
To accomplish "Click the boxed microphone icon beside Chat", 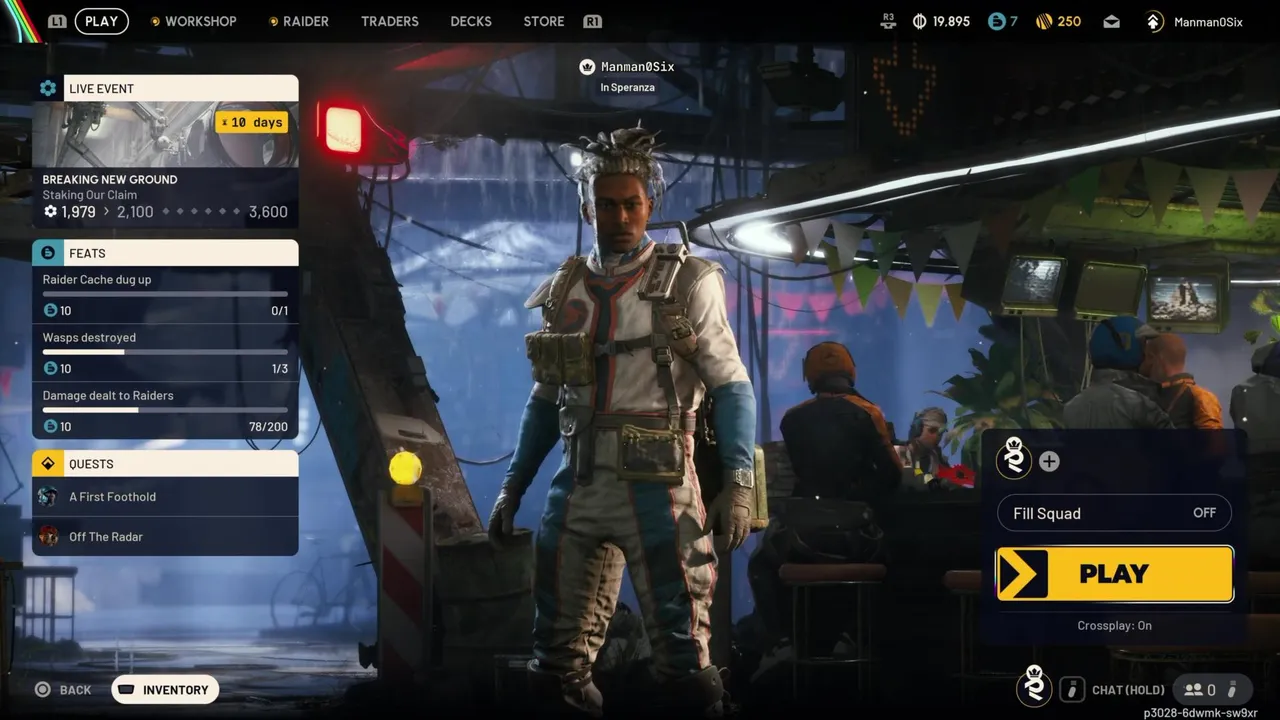I will point(1072,690).
